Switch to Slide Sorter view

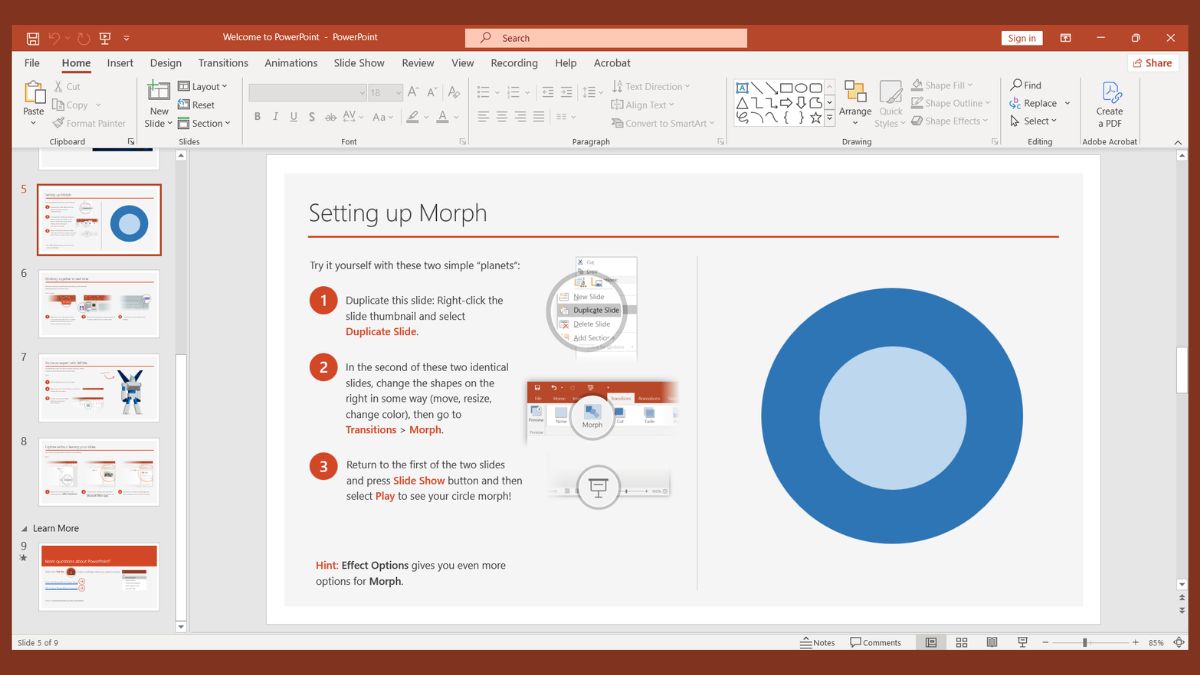coord(961,642)
